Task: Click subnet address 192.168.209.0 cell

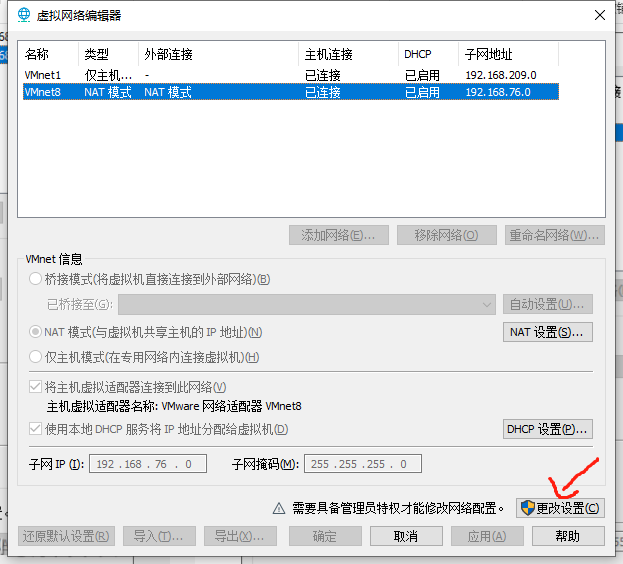Action: [x=501, y=75]
